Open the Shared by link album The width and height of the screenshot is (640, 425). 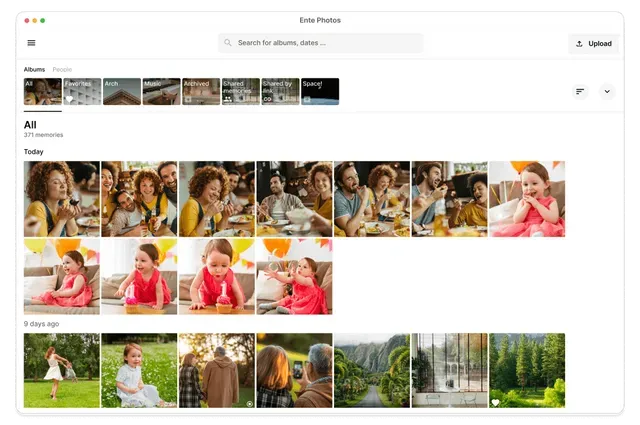(280, 92)
